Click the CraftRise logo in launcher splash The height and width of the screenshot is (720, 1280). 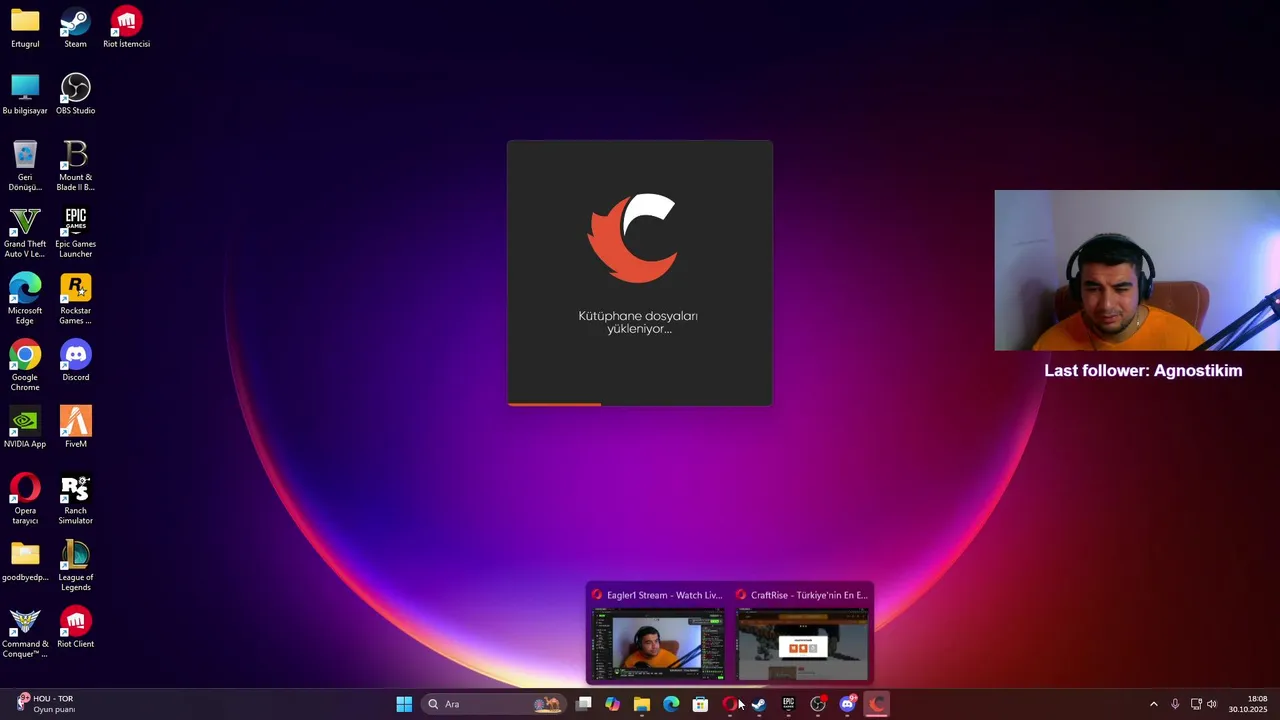(632, 239)
